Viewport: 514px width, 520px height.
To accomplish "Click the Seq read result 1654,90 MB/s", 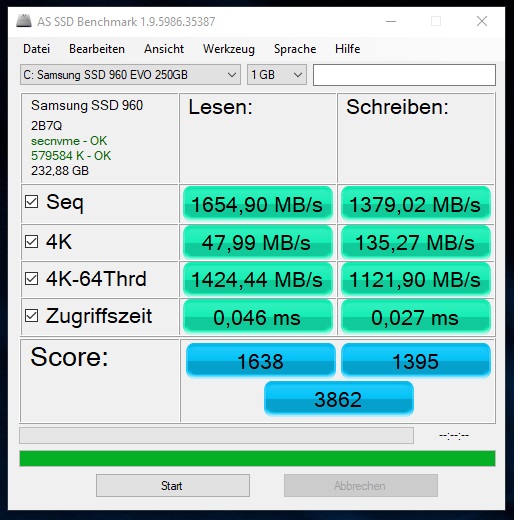I will 258,204.
